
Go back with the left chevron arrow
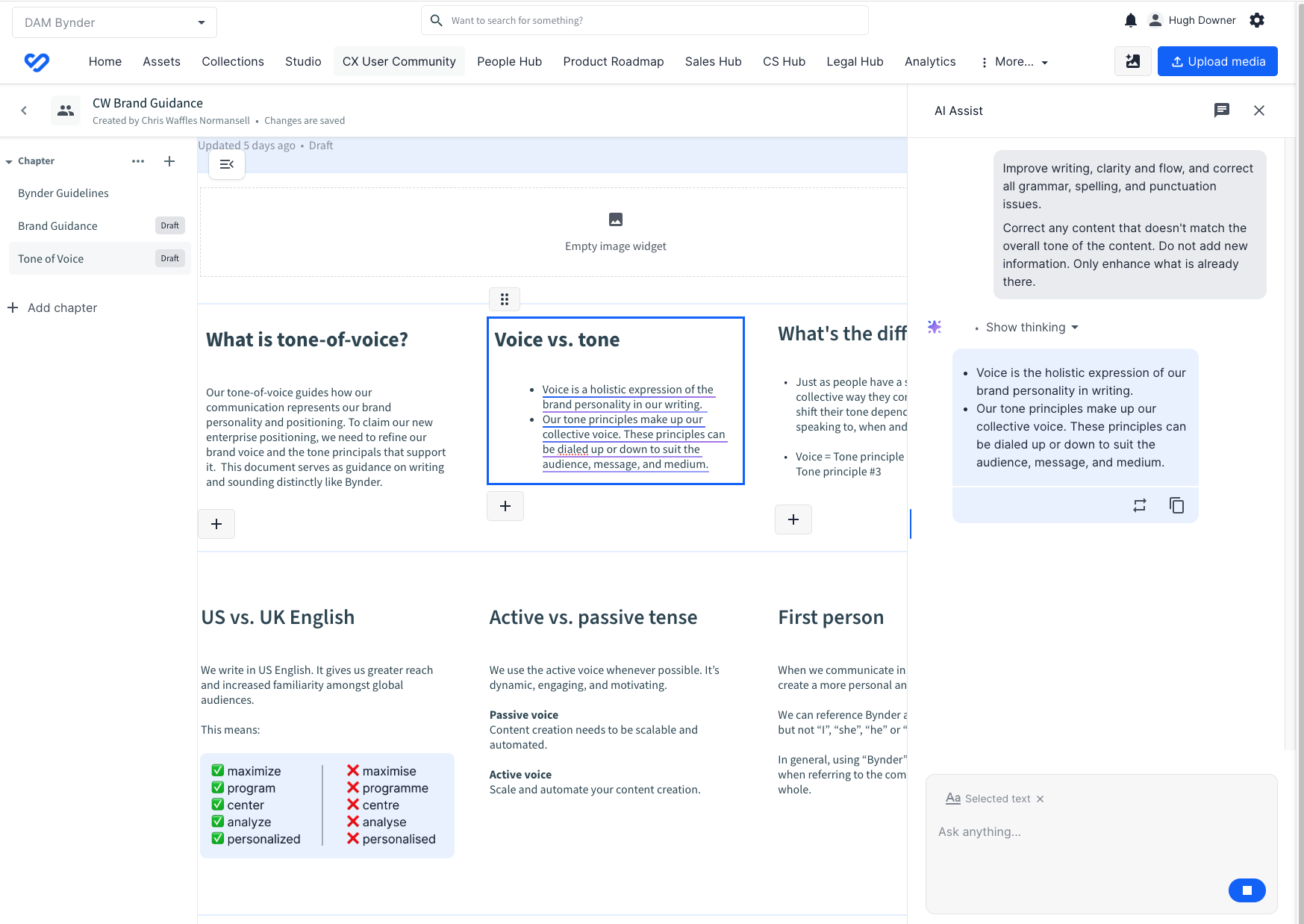pos(24,110)
